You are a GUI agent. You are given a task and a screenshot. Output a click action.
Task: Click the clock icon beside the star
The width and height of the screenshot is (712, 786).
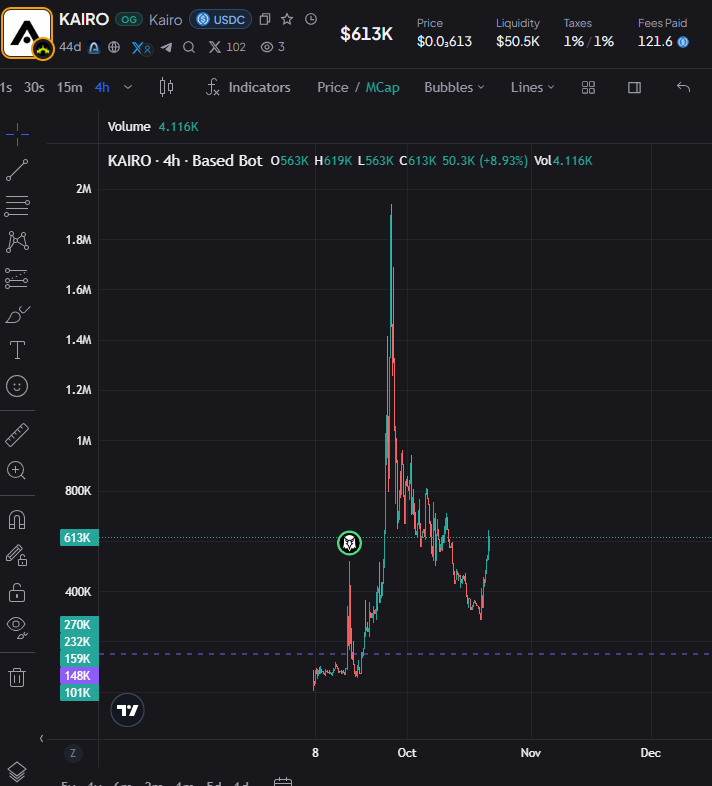click(311, 20)
